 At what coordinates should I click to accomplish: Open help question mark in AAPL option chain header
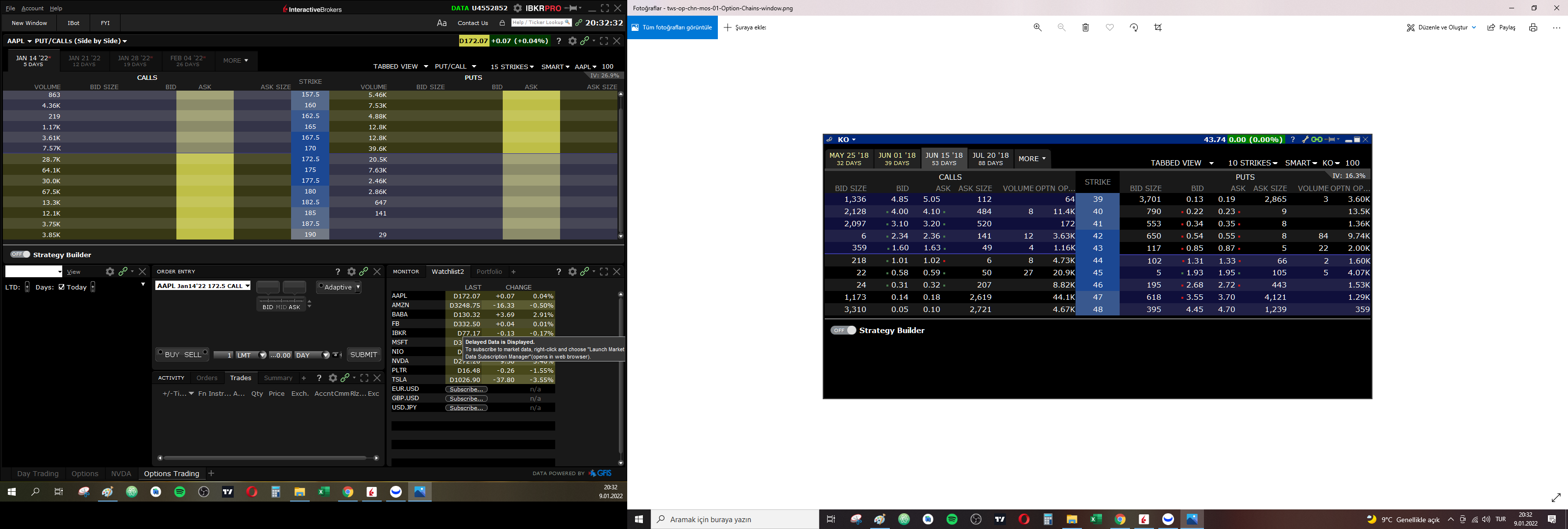(558, 41)
